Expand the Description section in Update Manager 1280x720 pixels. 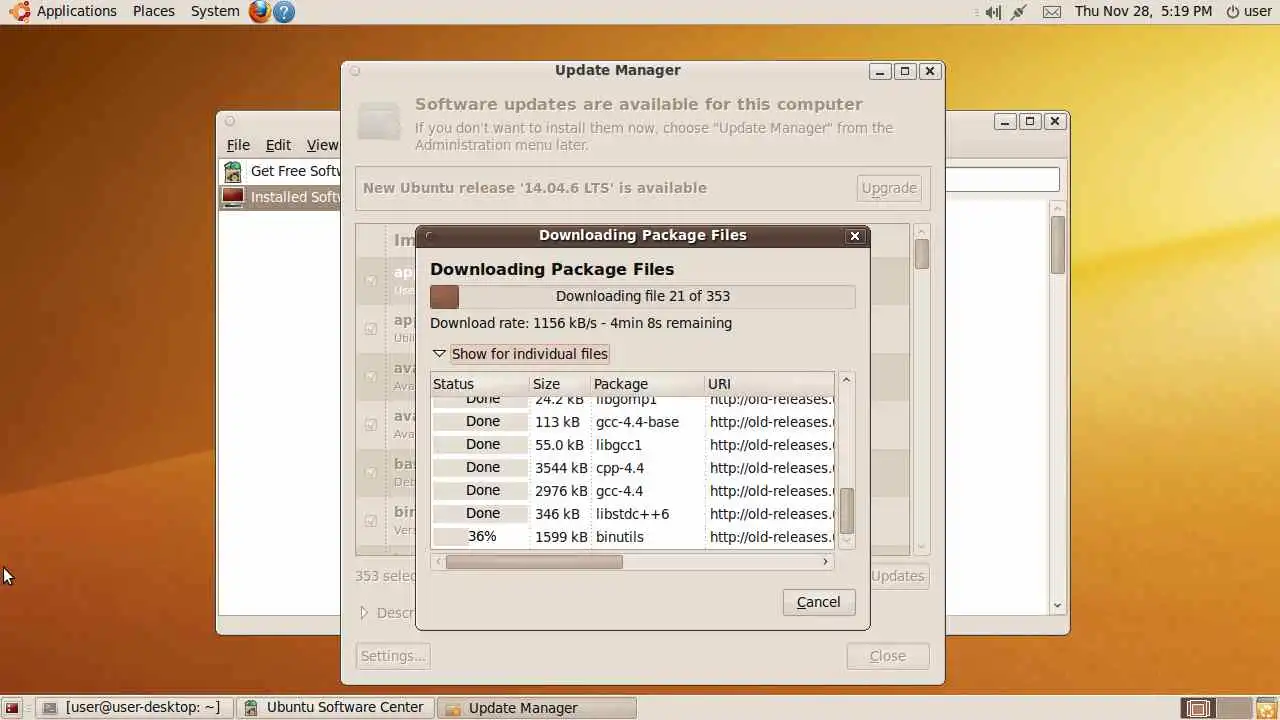364,613
